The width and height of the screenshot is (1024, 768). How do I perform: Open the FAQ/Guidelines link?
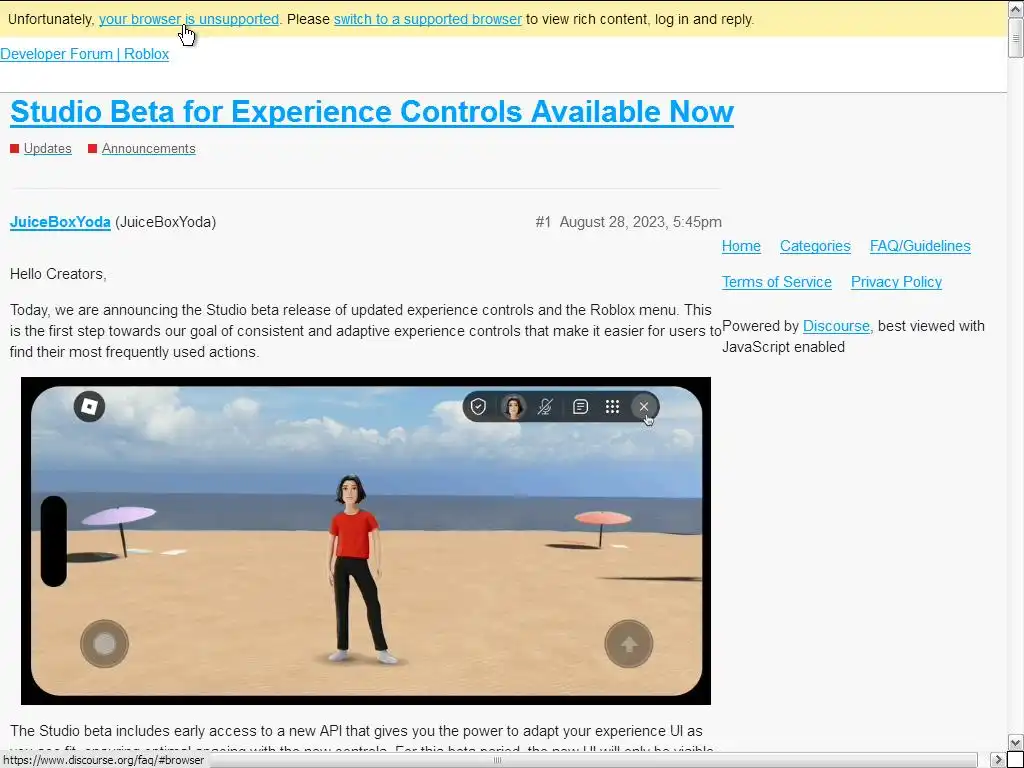pos(920,246)
